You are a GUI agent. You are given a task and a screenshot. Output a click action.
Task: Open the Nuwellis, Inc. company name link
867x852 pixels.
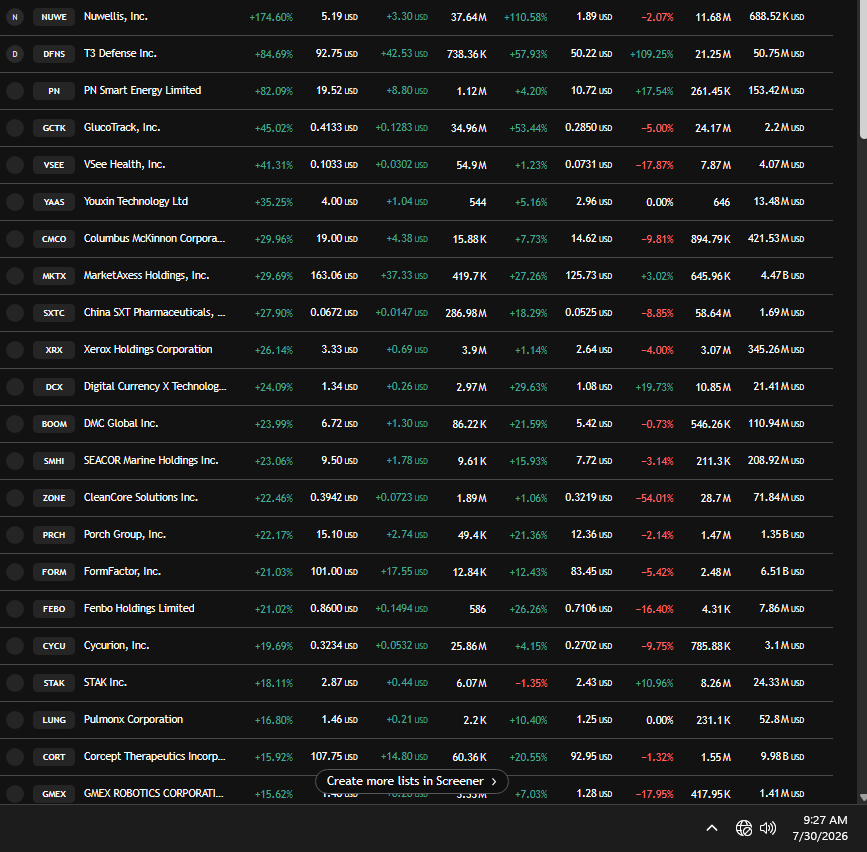[x=116, y=17]
